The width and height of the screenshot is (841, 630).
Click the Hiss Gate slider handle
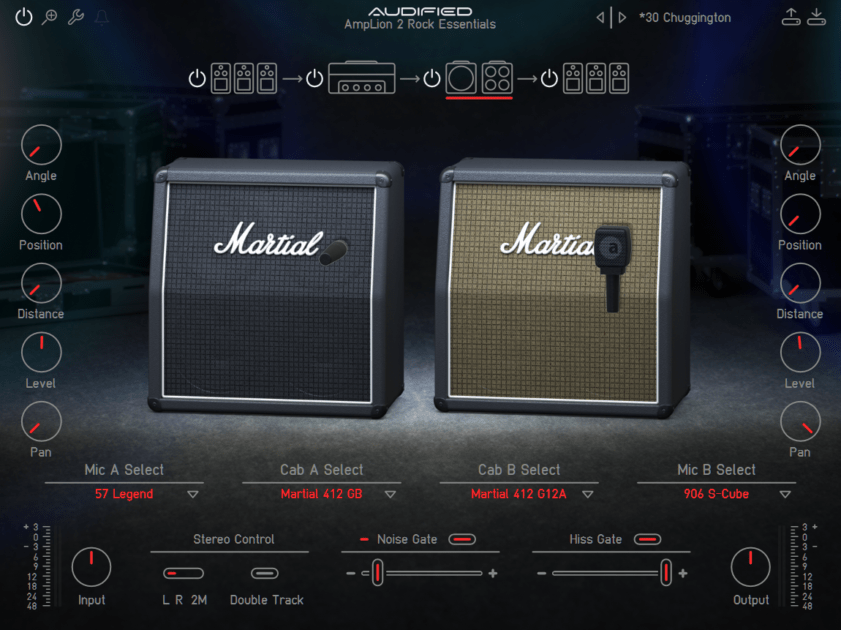tap(666, 573)
